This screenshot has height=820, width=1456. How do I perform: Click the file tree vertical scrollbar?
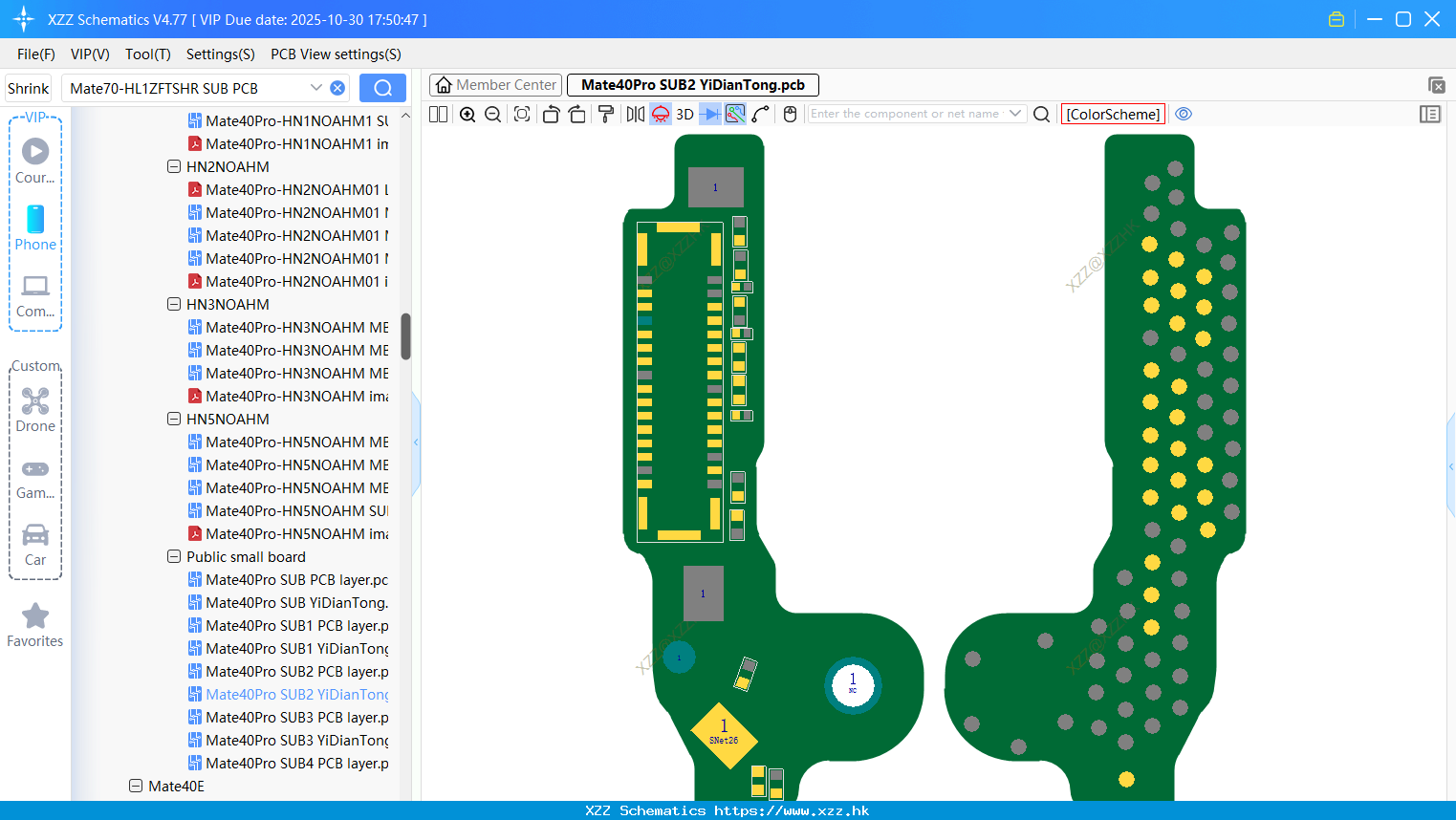405,336
